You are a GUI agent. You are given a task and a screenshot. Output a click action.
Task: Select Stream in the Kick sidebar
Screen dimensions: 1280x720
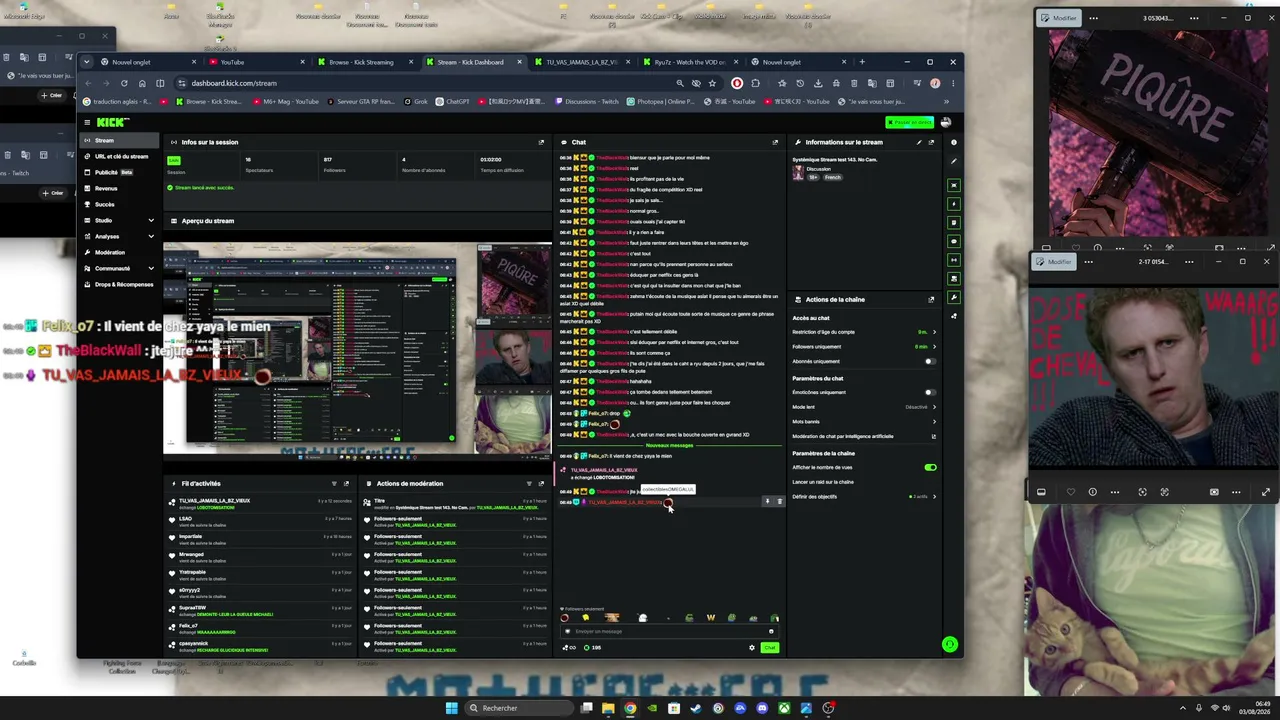pos(119,140)
